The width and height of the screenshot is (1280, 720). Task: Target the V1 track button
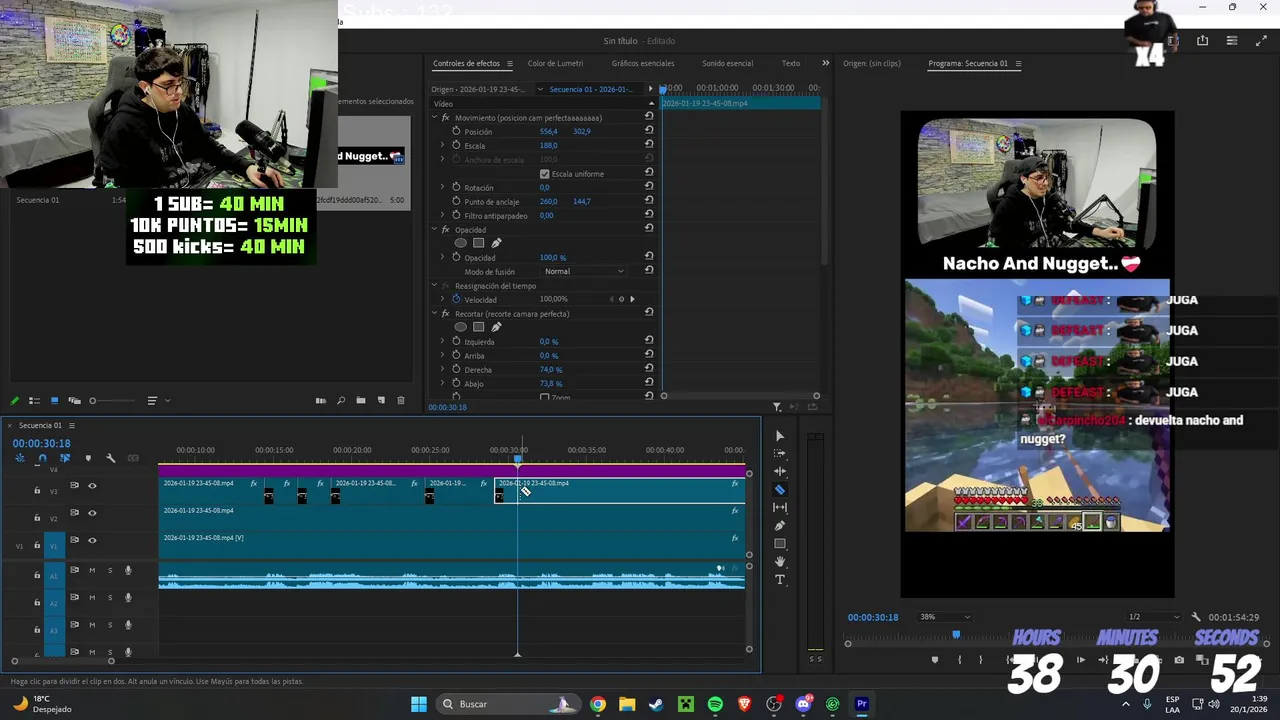[x=53, y=545]
